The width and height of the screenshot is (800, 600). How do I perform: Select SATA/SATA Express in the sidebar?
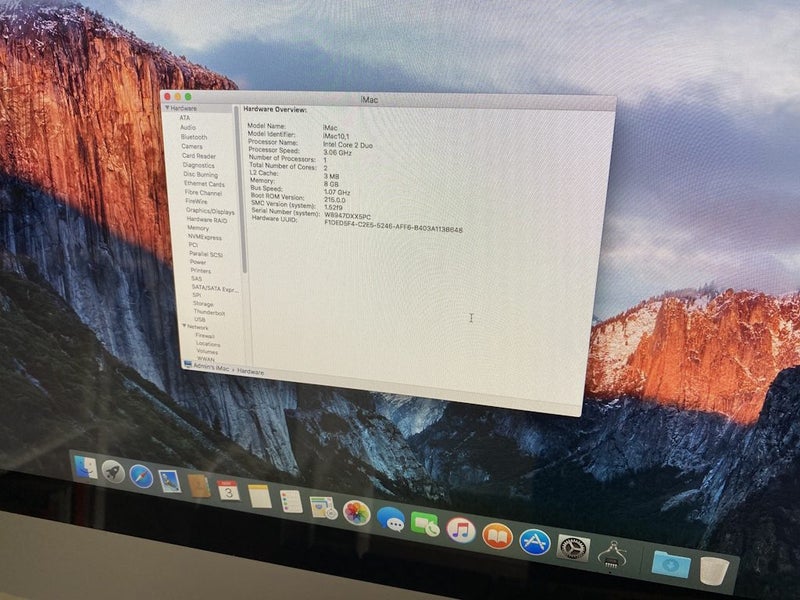pyautogui.click(x=215, y=288)
